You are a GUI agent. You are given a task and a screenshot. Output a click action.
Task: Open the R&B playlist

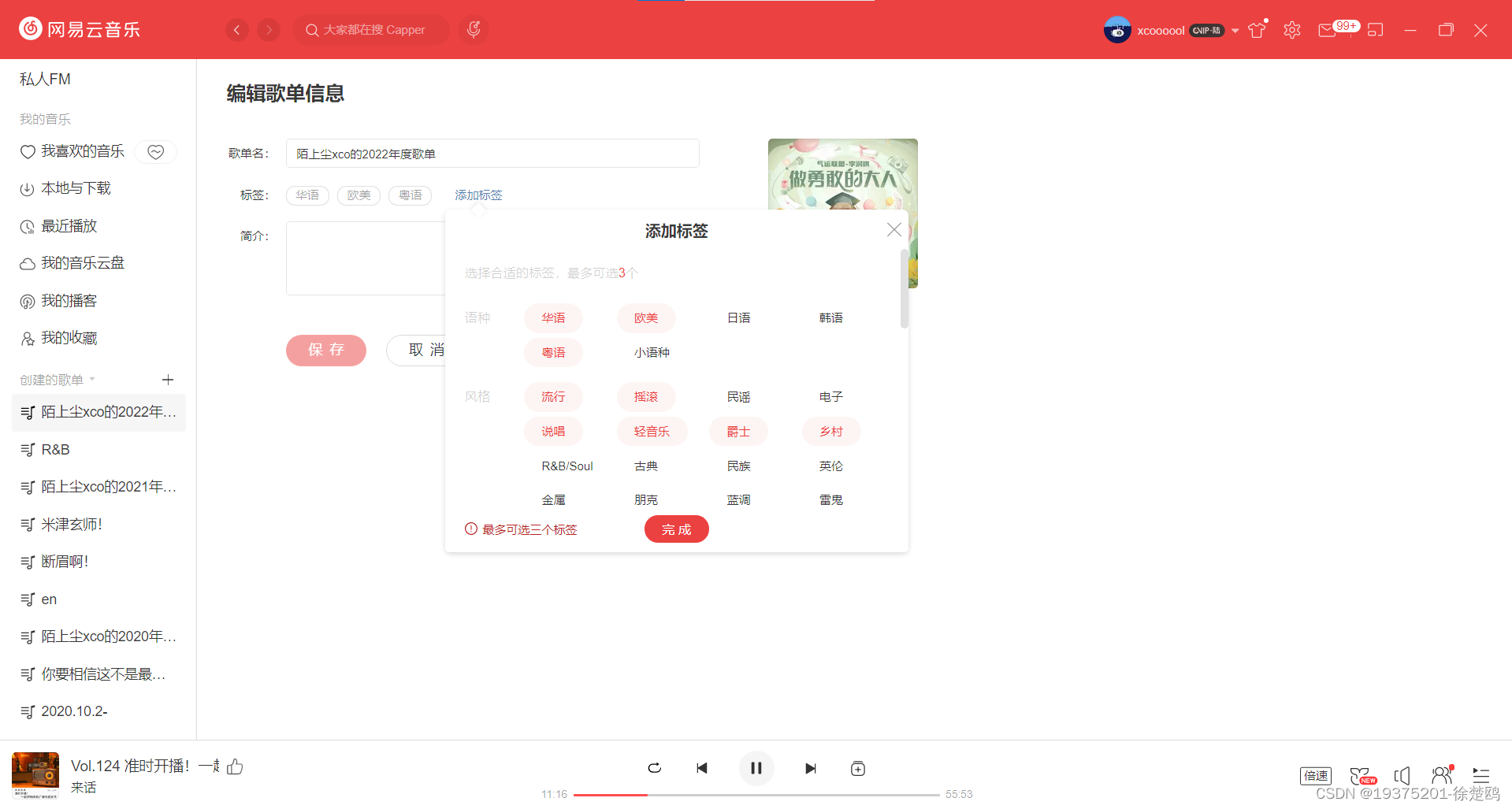[x=98, y=450]
